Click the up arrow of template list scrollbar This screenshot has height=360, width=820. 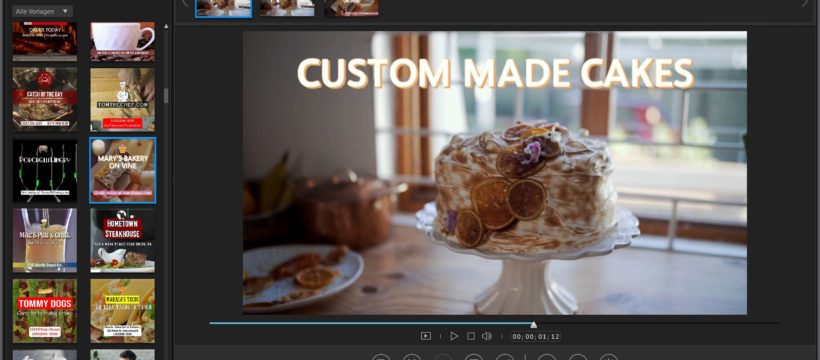(x=166, y=26)
